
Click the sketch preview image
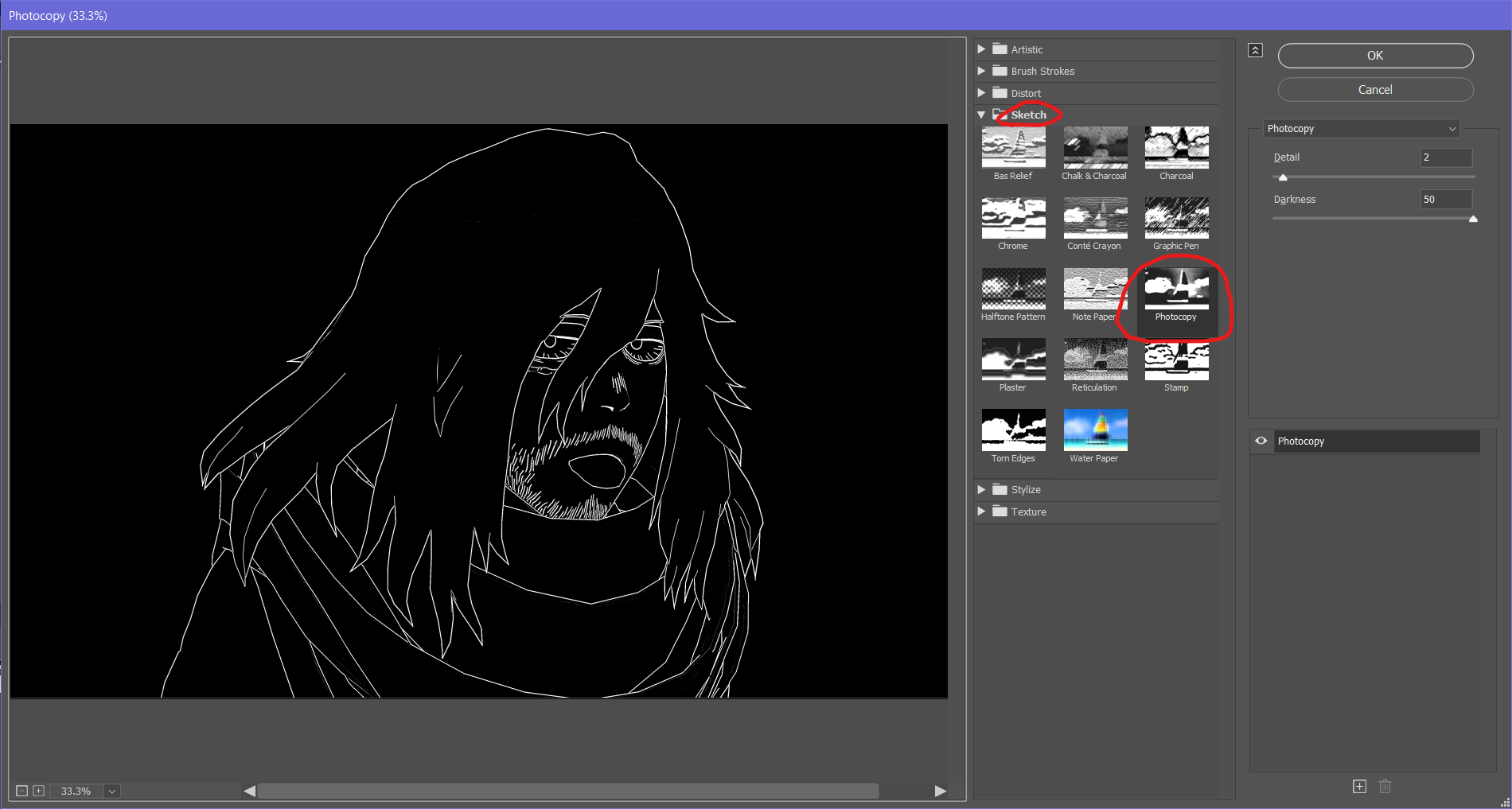tap(479, 410)
